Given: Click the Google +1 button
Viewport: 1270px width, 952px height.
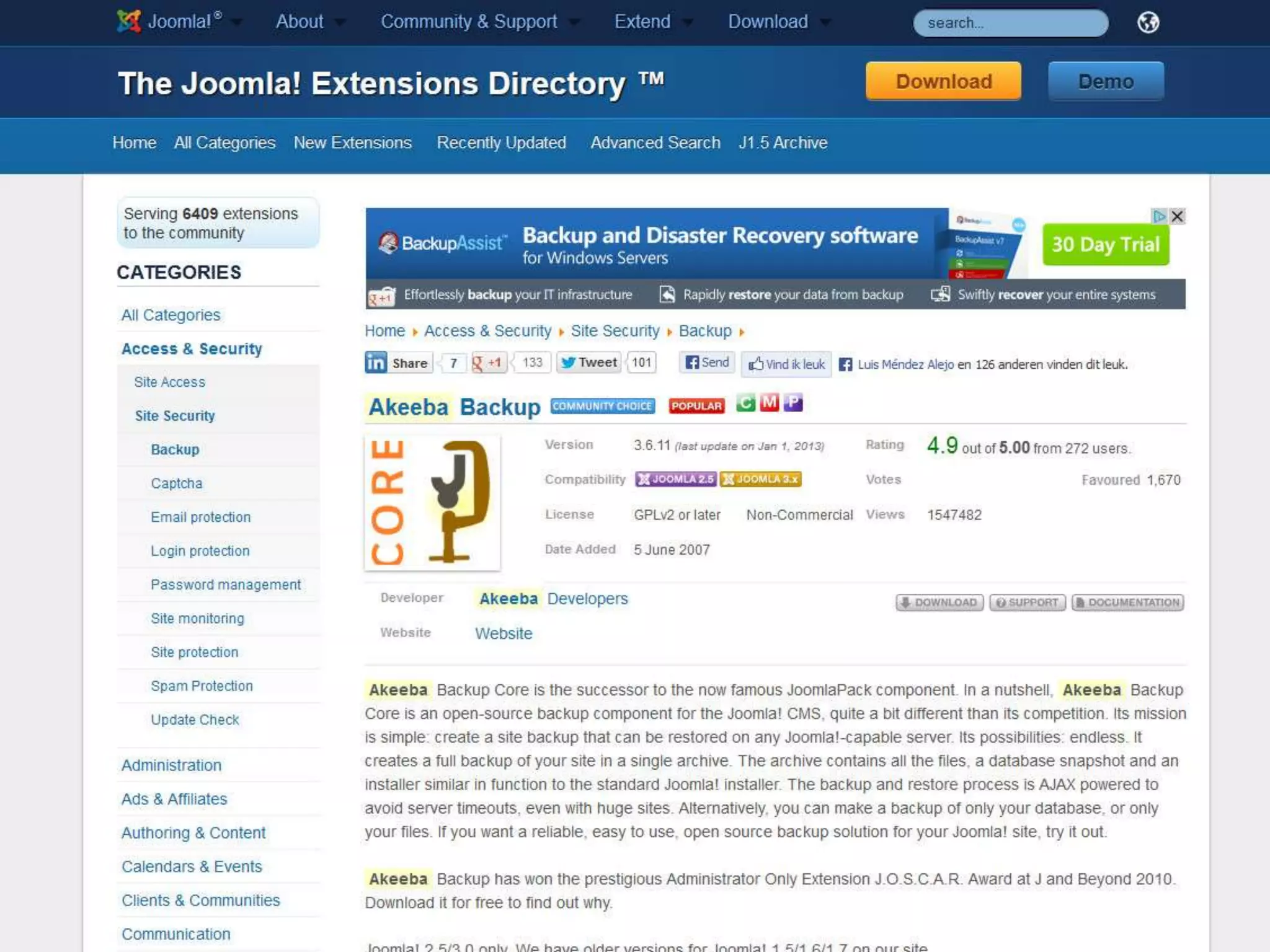Looking at the screenshot, I should 488,363.
